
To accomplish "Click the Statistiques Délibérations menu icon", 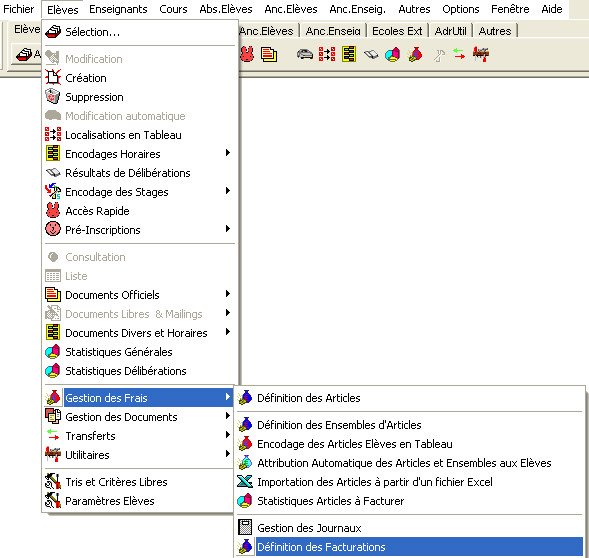I will click(53, 370).
